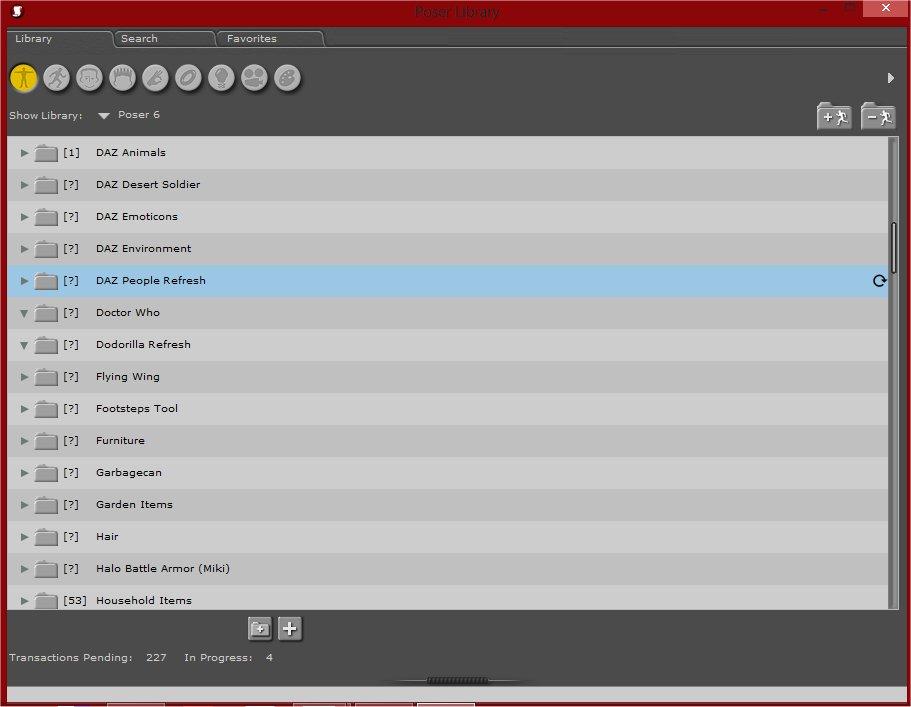Click the remove runtime library folder icon
Screen dimensions: 911x707
point(878,116)
